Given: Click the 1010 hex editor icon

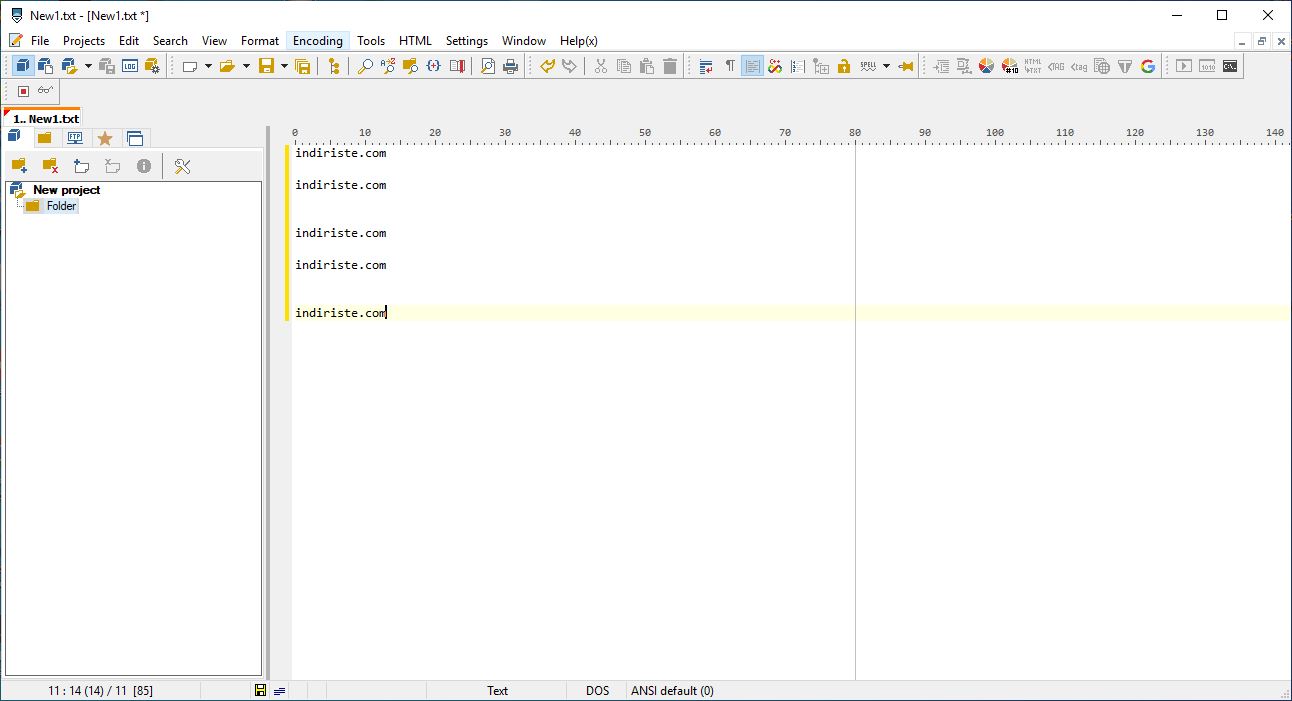Looking at the screenshot, I should [1207, 66].
